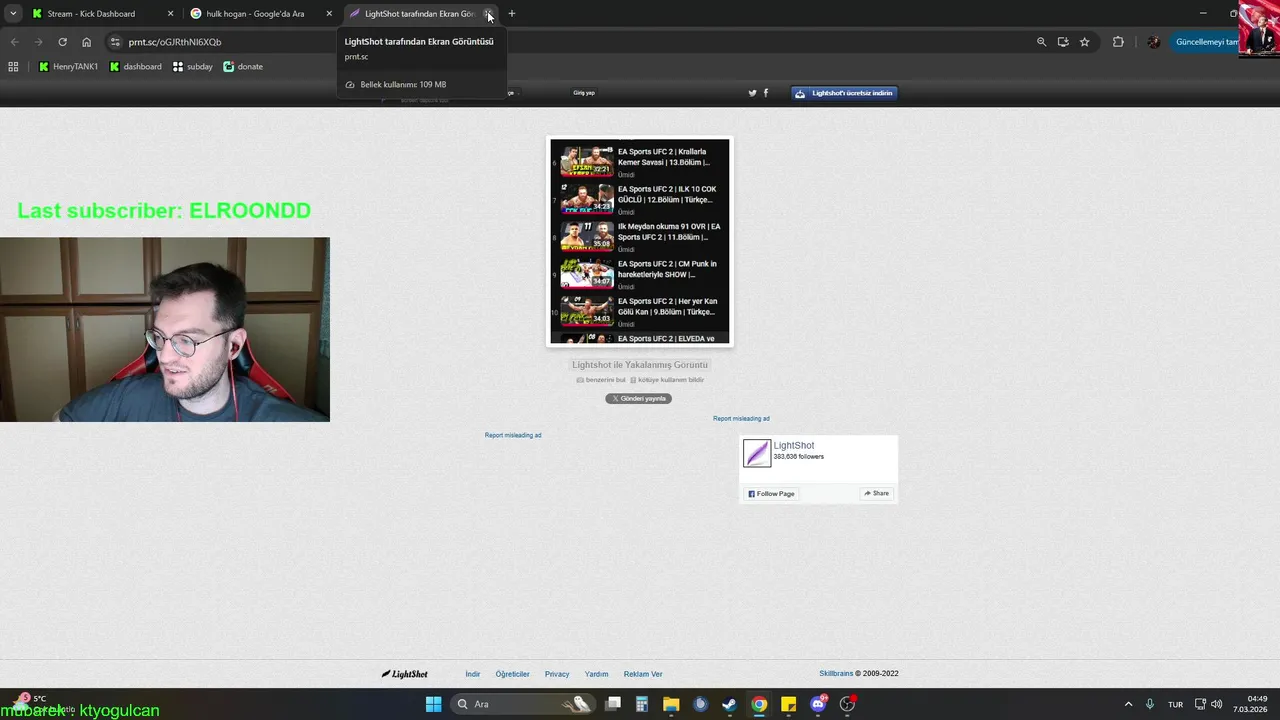Open LightShot's Twitter icon
The width and height of the screenshot is (1280, 720).
[753, 93]
